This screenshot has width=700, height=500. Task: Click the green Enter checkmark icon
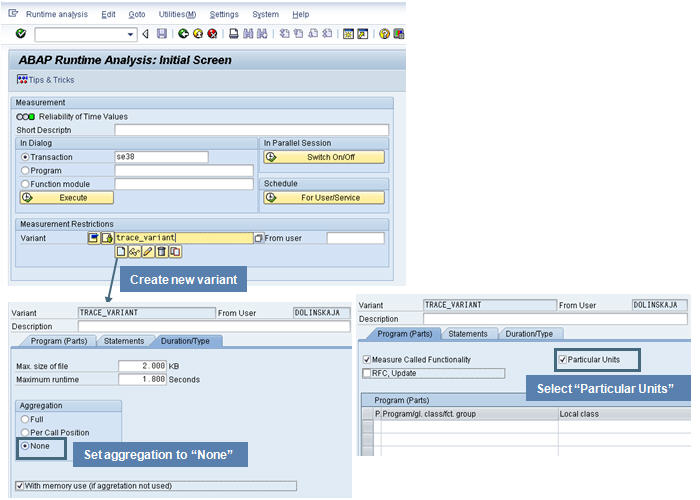click(21, 34)
